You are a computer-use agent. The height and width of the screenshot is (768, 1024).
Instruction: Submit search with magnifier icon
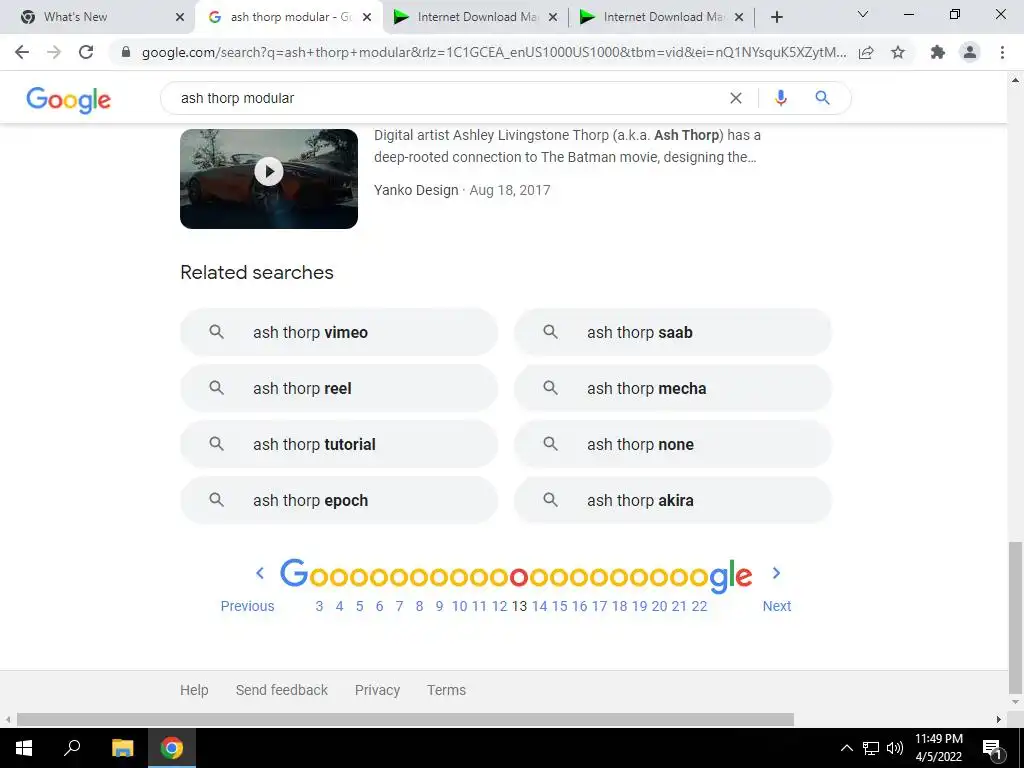coord(822,98)
